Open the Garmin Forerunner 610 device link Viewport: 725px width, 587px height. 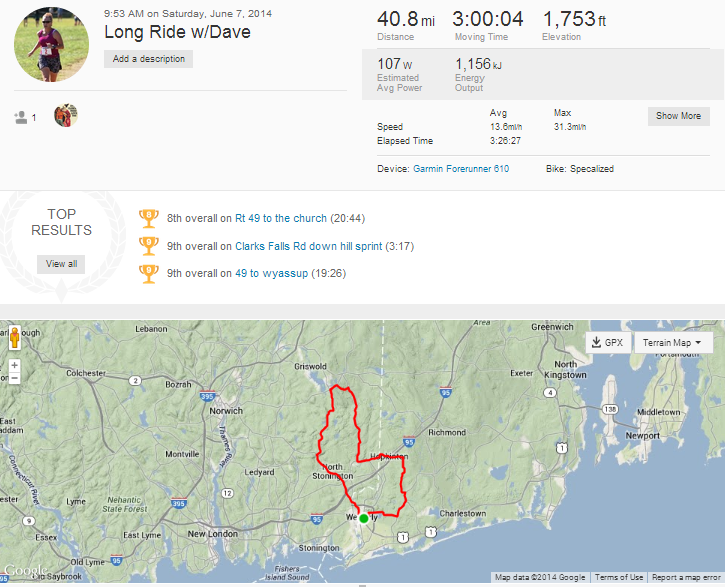(x=461, y=169)
